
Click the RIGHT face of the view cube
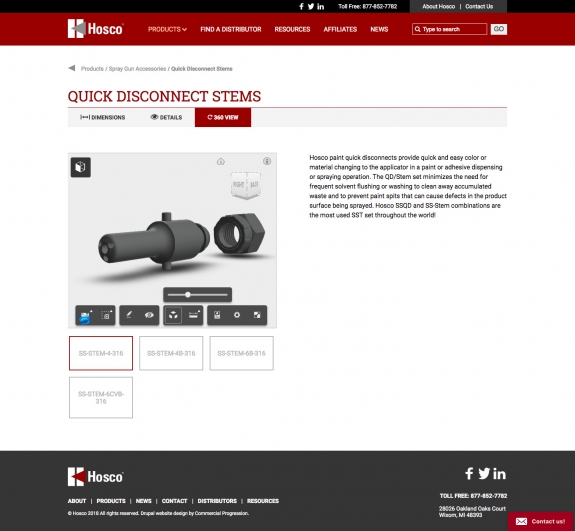coord(238,184)
